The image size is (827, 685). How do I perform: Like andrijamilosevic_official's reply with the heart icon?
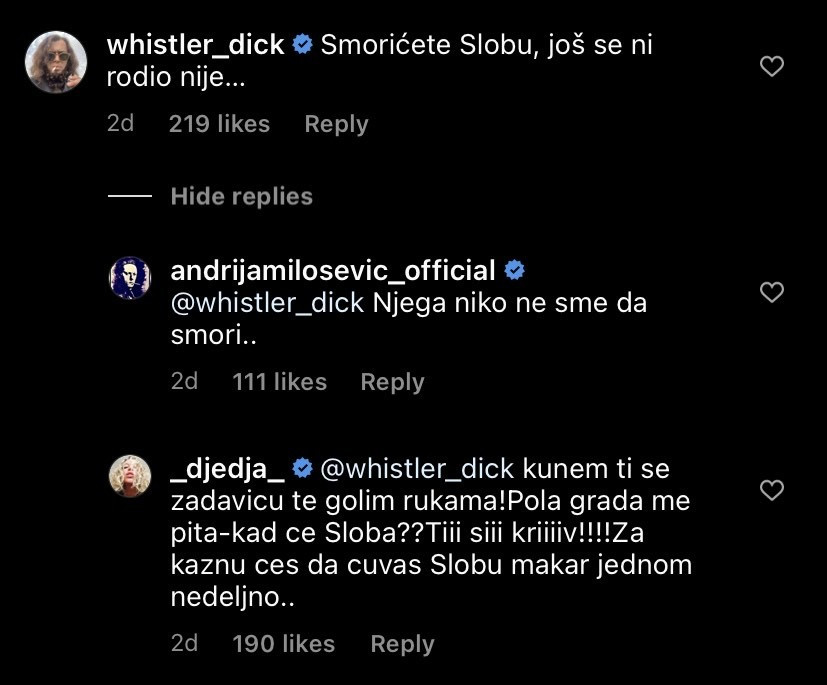pos(772,292)
